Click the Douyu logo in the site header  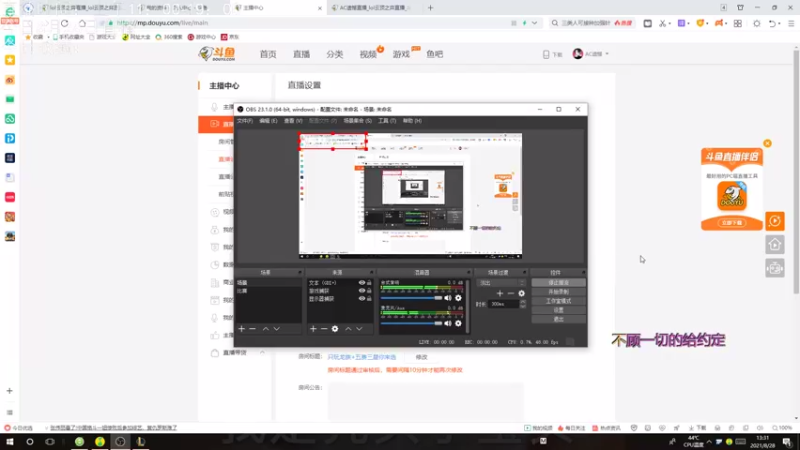[217, 54]
